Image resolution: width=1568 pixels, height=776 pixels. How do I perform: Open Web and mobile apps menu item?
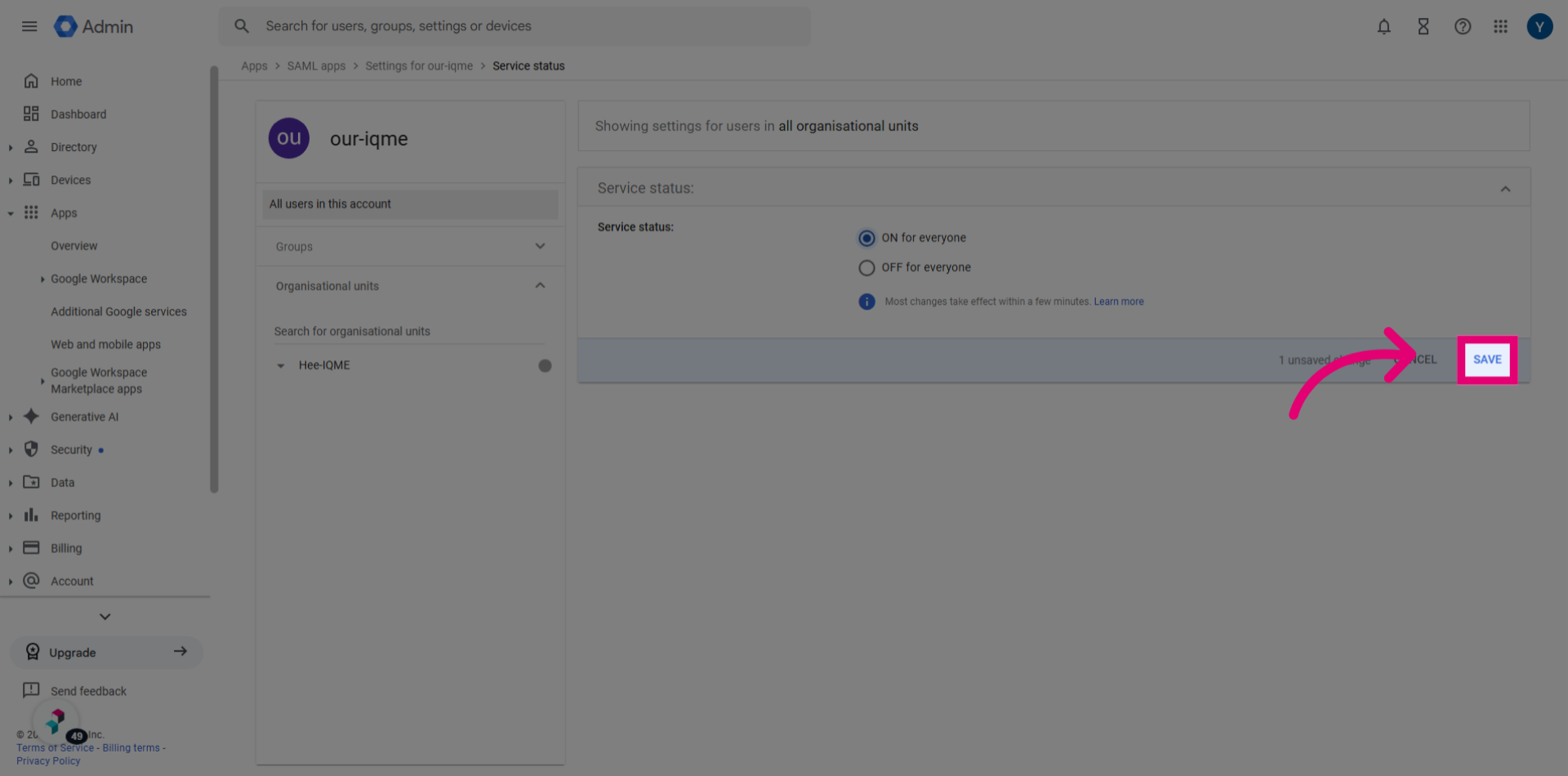click(x=105, y=345)
